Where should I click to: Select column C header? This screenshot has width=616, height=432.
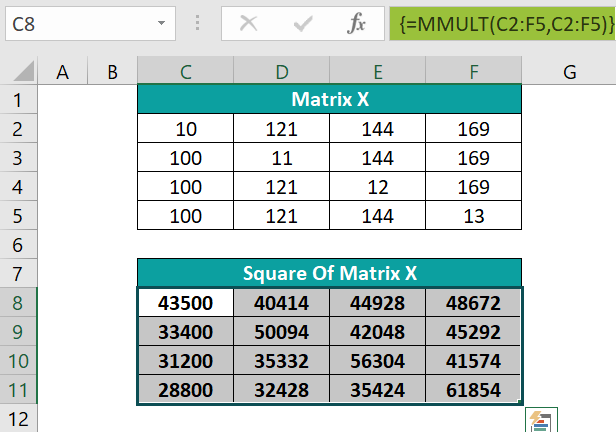click(185, 72)
